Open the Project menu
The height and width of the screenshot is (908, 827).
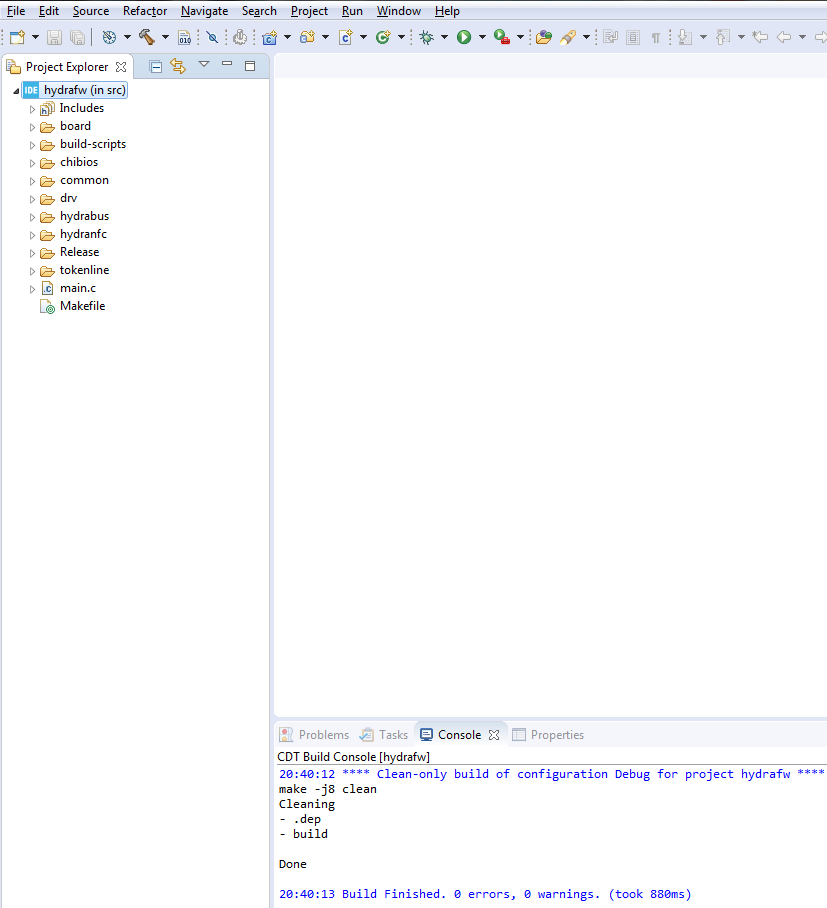(309, 11)
